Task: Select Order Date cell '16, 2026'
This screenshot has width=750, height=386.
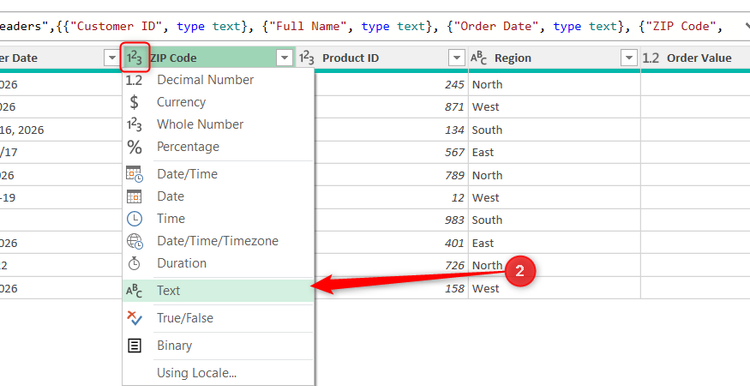Action: point(61,130)
